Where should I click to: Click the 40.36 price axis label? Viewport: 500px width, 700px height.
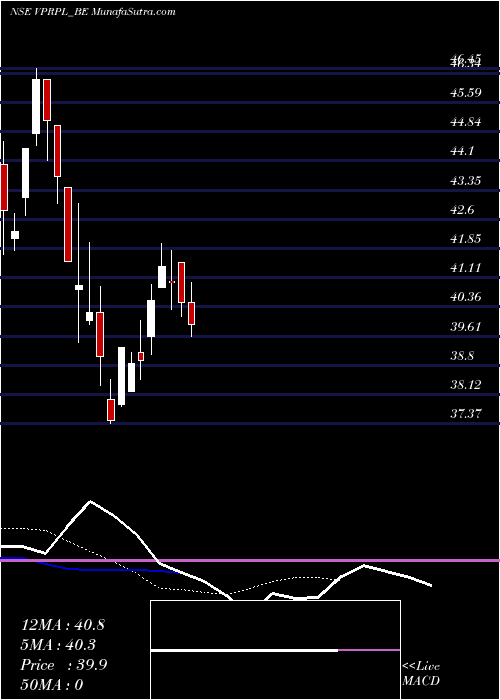click(x=466, y=297)
